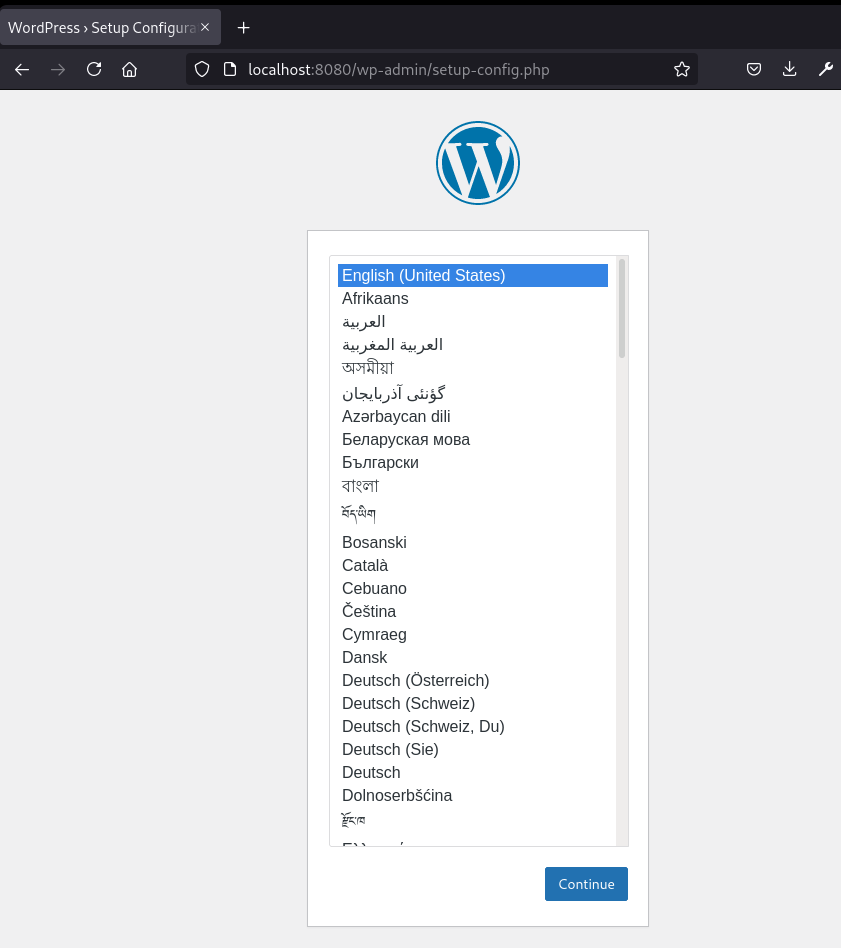Select Català language
The width and height of the screenshot is (841, 948).
tap(473, 565)
